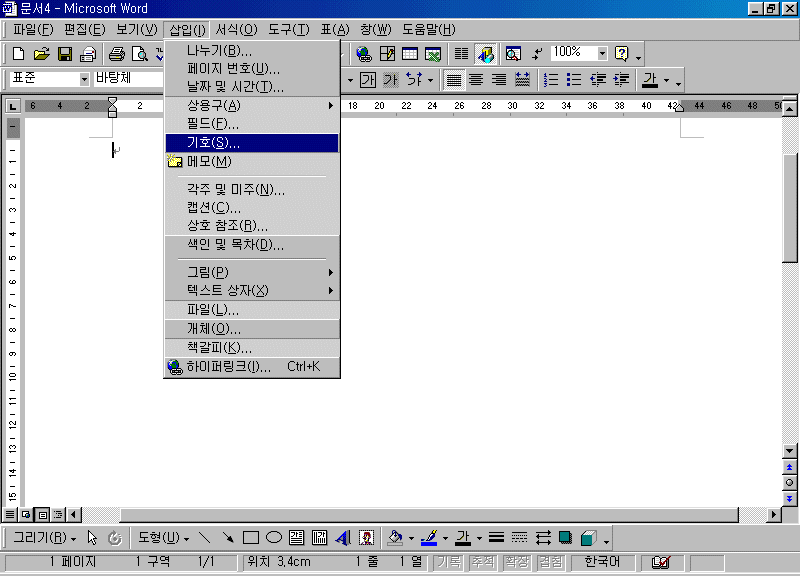Select the Arrow drawing tool

pos(228,538)
